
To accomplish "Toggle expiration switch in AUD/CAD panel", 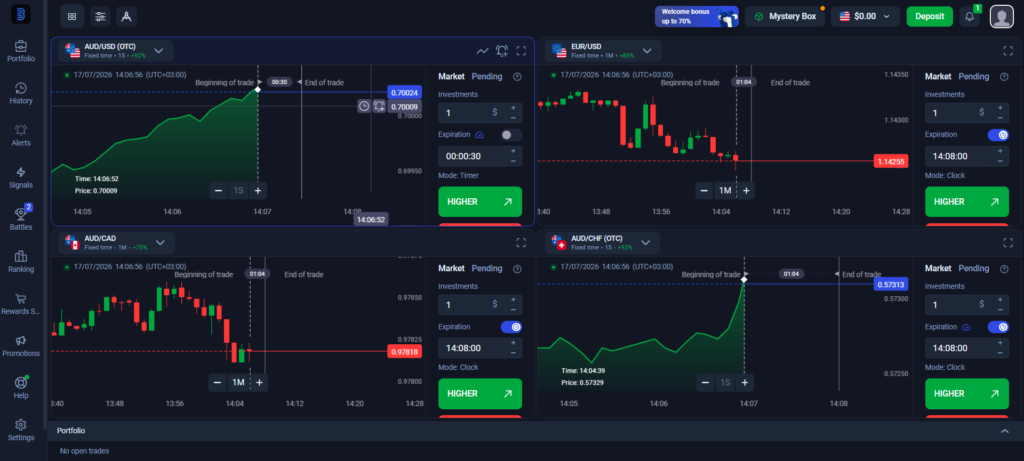I will click(511, 327).
